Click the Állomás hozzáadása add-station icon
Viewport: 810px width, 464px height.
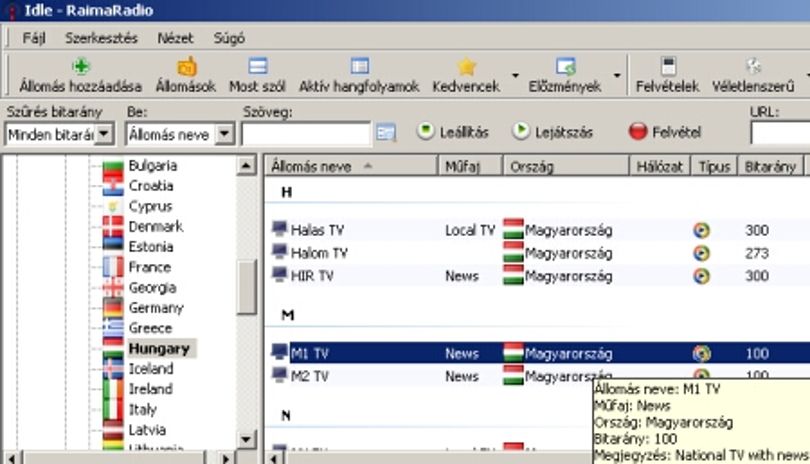81,66
